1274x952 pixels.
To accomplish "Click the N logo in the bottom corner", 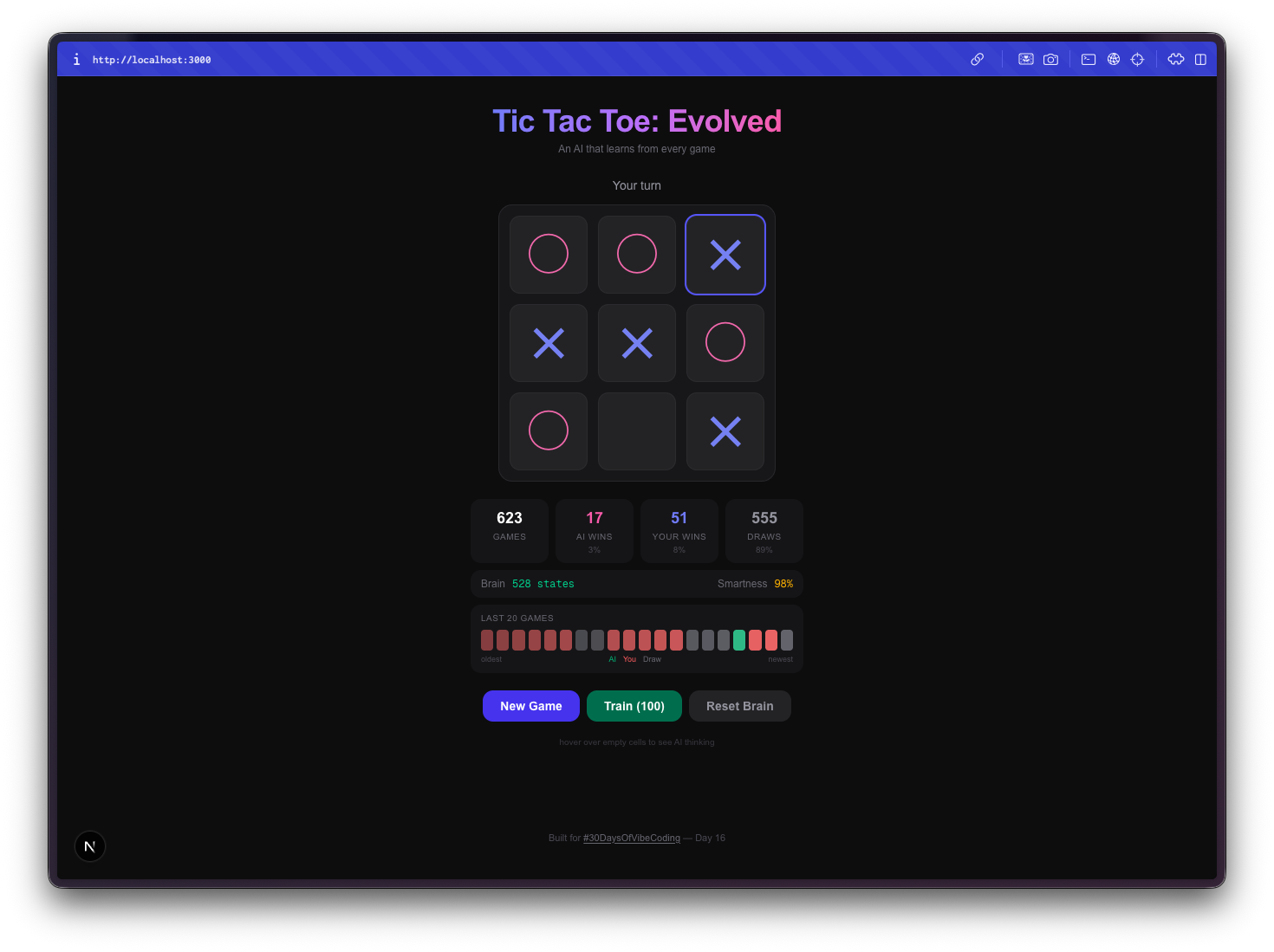I will pos(89,845).
